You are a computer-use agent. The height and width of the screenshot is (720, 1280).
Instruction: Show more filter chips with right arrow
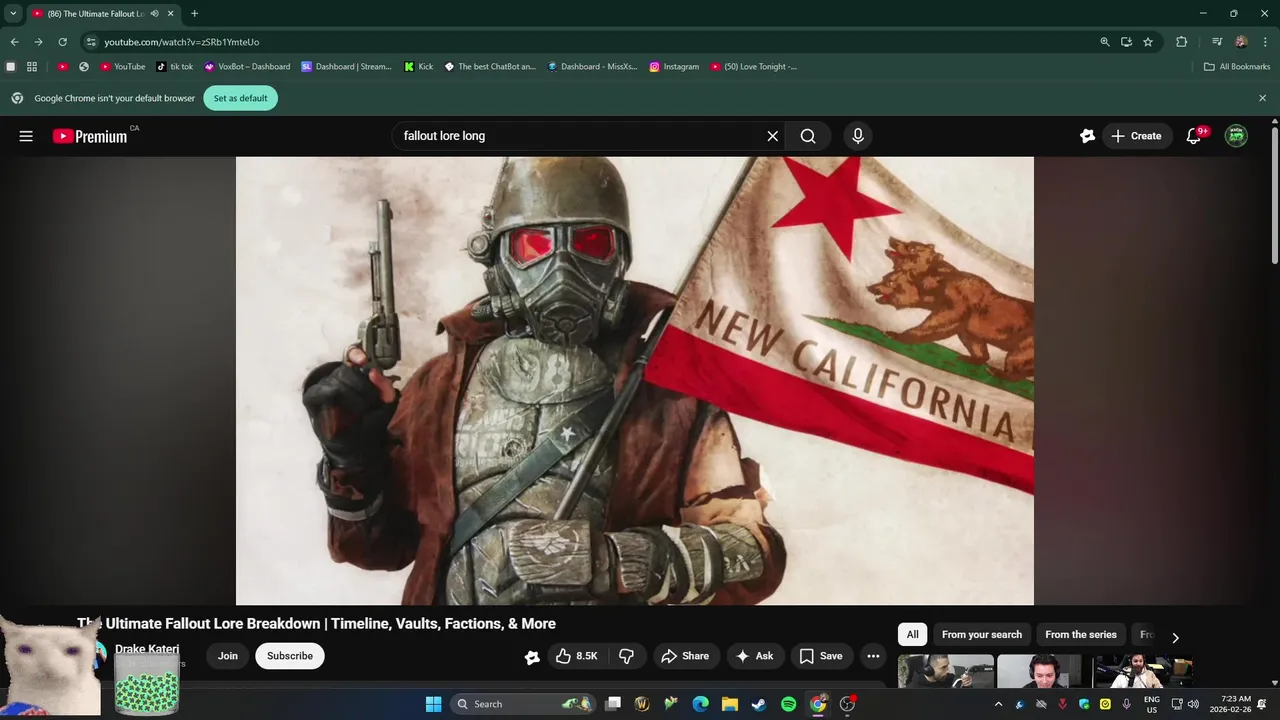[x=1175, y=637]
